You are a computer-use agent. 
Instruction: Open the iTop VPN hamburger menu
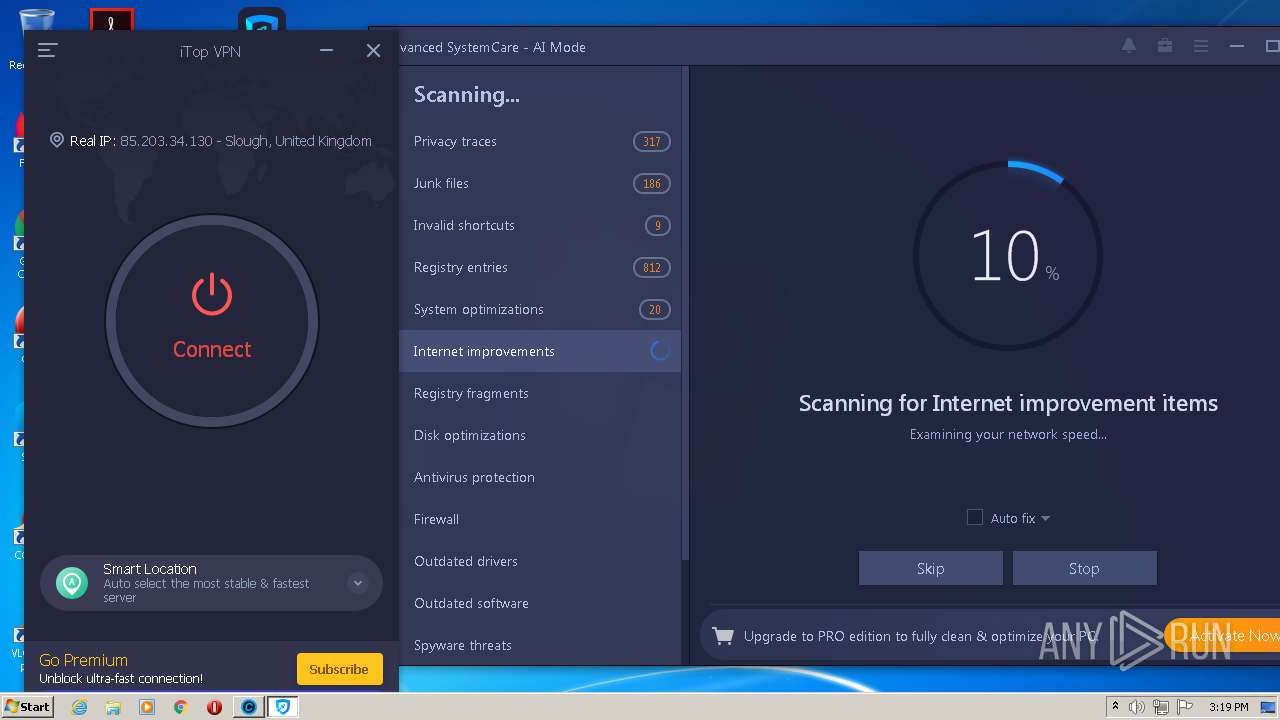(x=47, y=50)
